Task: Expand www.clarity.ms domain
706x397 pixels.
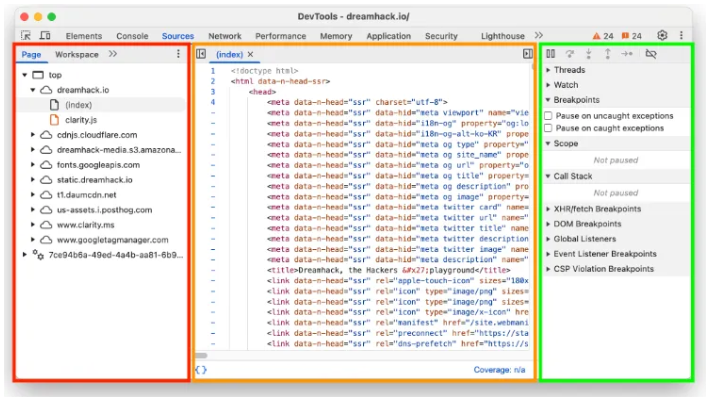Action: tap(33, 225)
